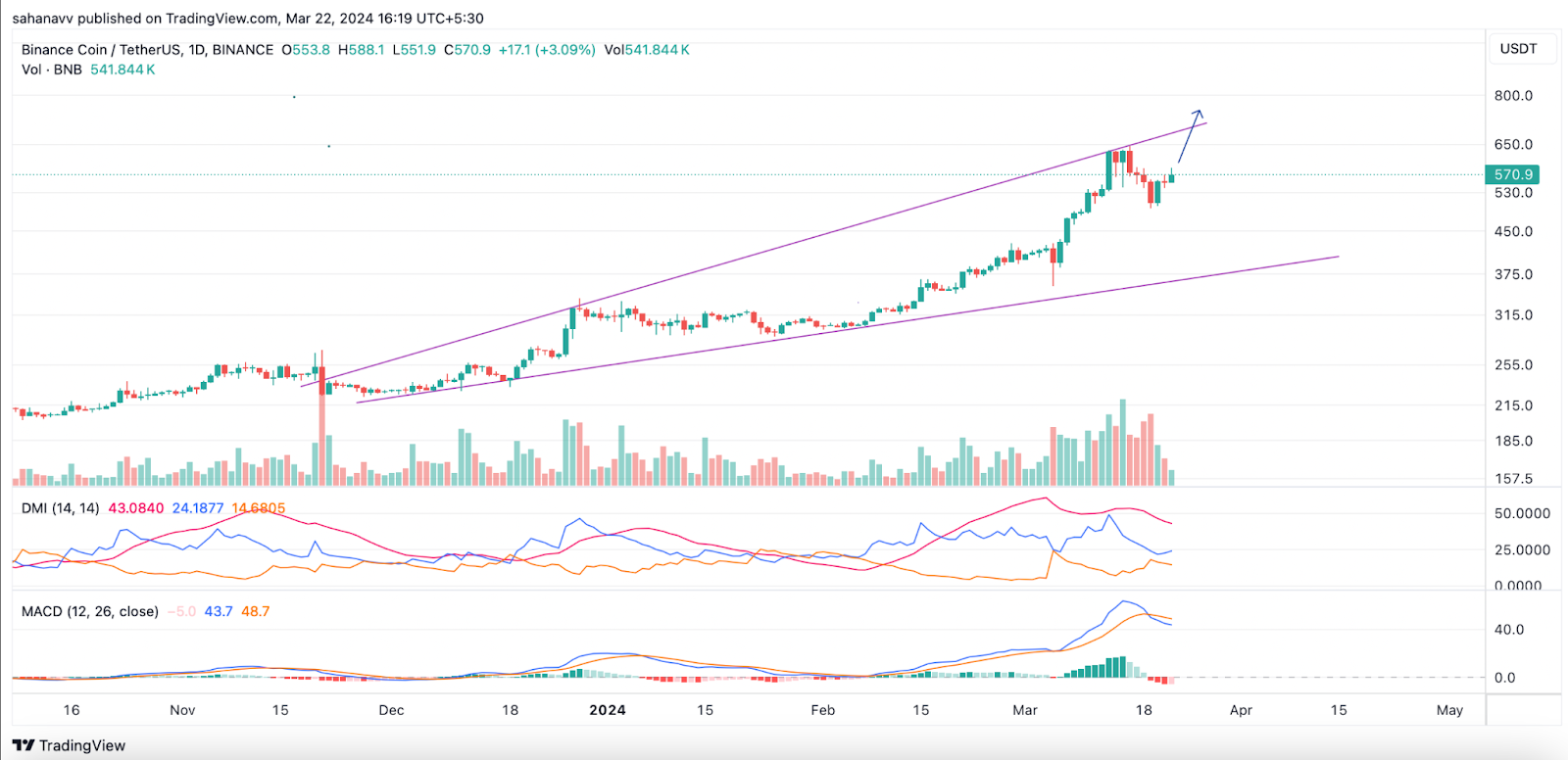Screen dimensions: 1568x760
Task: Click the MACD histogram value −5.0
Action: tap(181, 611)
